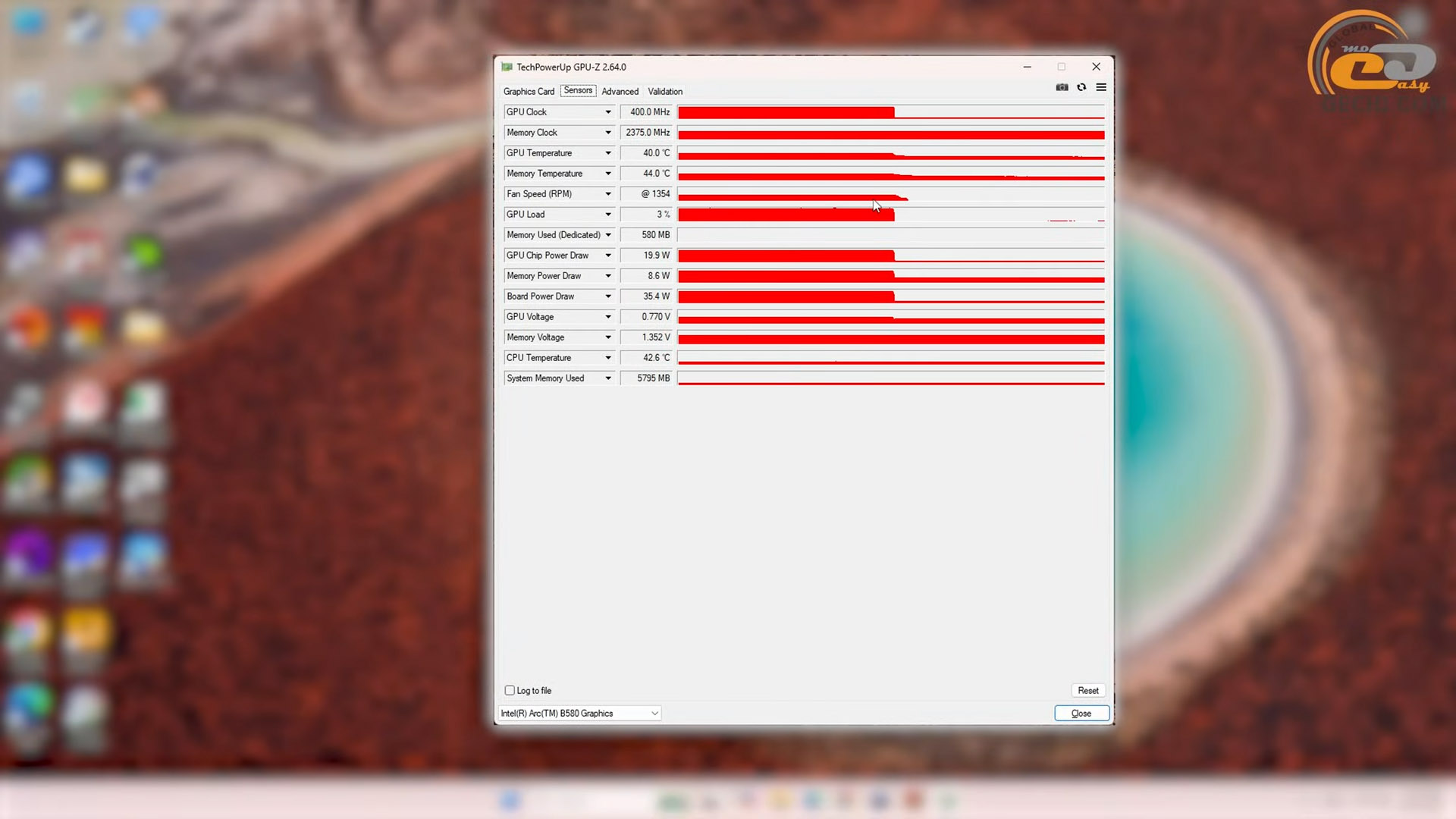The width and height of the screenshot is (1456, 819).
Task: Enable the Log to file checkbox
Action: point(510,690)
